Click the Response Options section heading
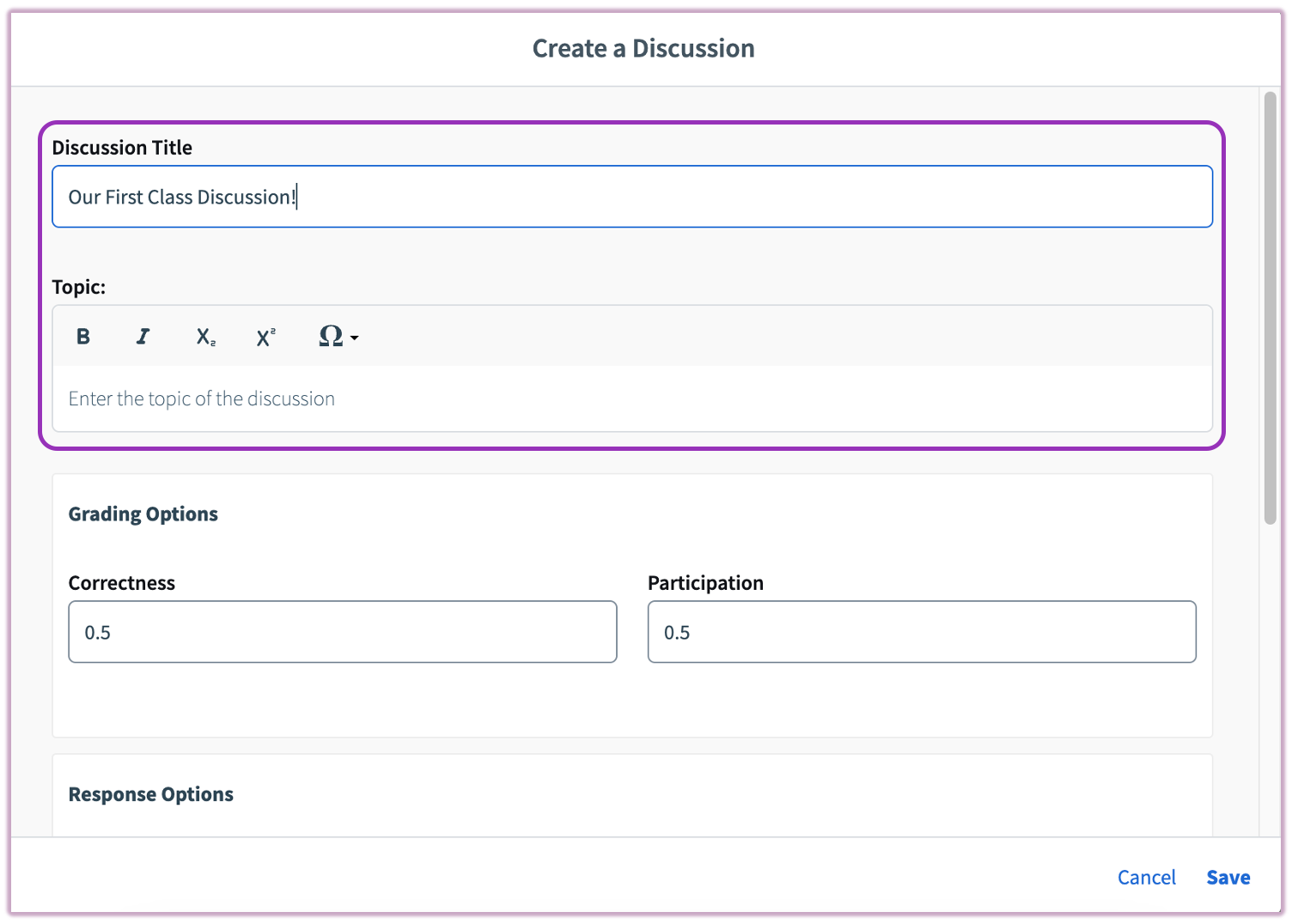The height and width of the screenshot is (924, 1292). 151,794
